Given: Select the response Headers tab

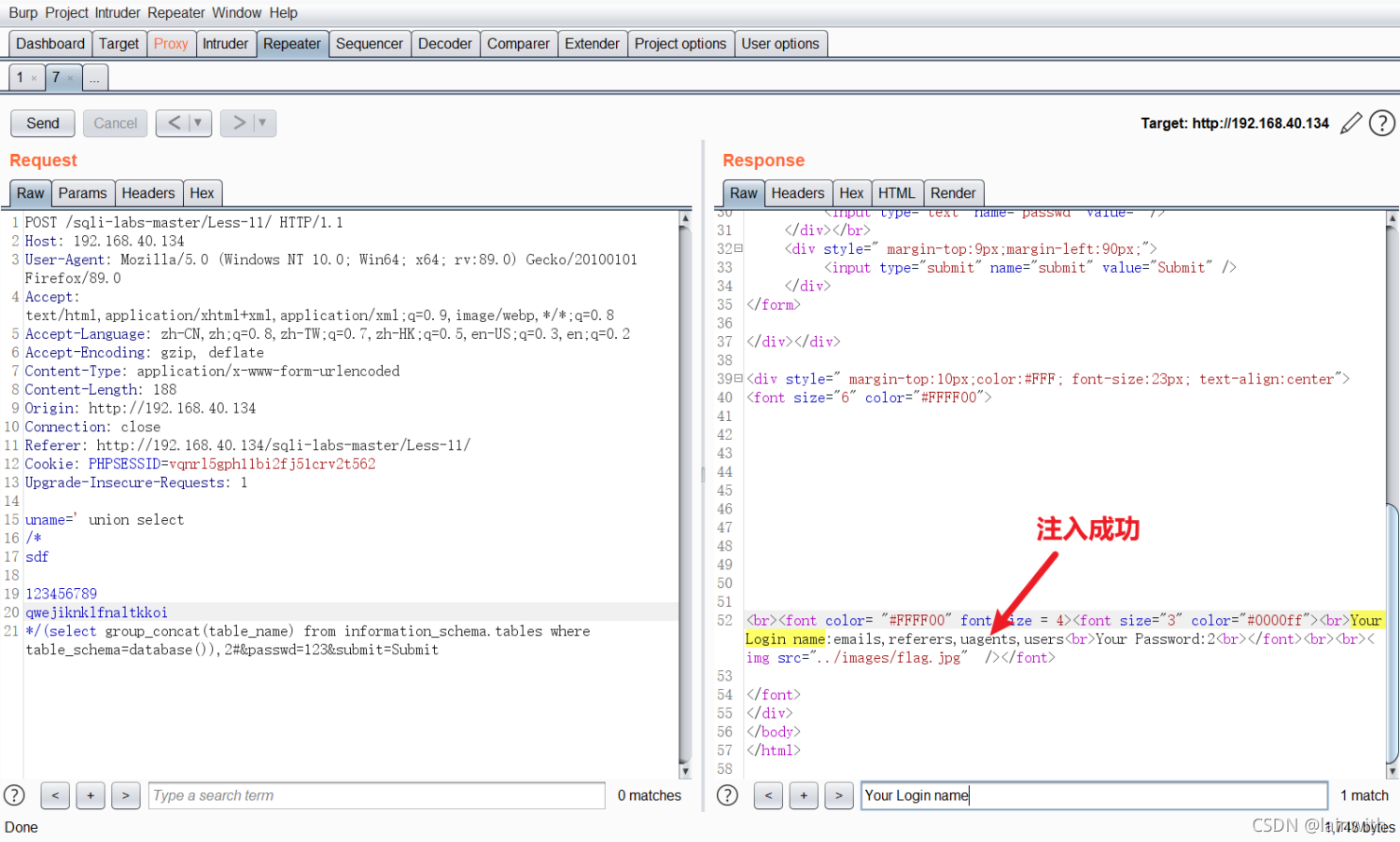Looking at the screenshot, I should point(798,193).
